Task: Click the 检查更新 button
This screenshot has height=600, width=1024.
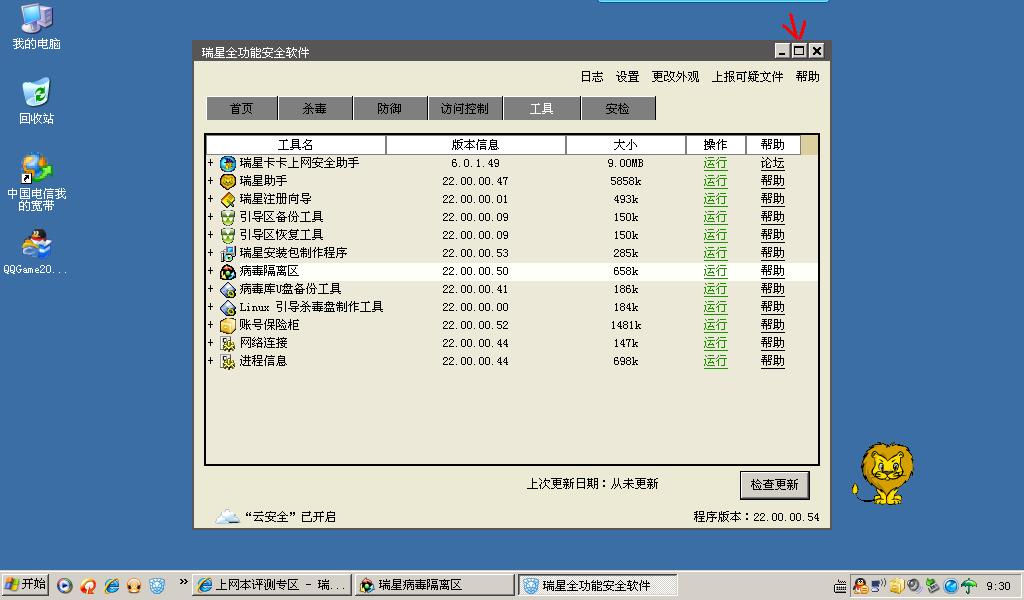Action: pos(775,484)
